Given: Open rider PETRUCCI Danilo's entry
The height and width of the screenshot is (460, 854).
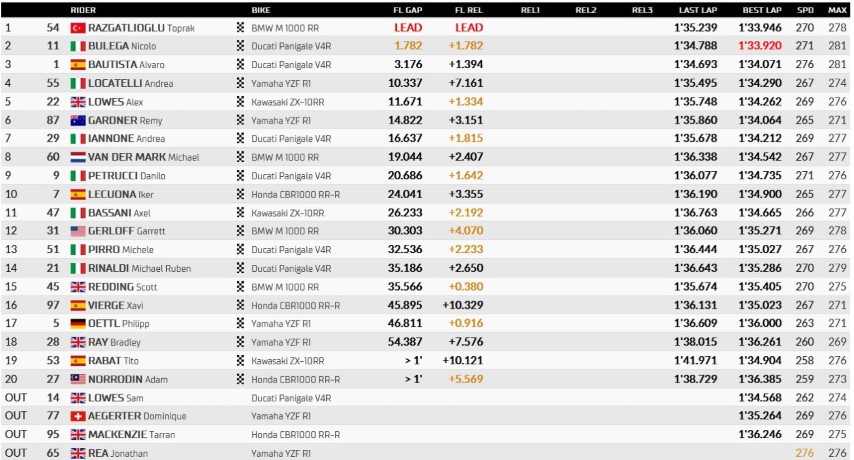Looking at the screenshot, I should click(x=126, y=176).
